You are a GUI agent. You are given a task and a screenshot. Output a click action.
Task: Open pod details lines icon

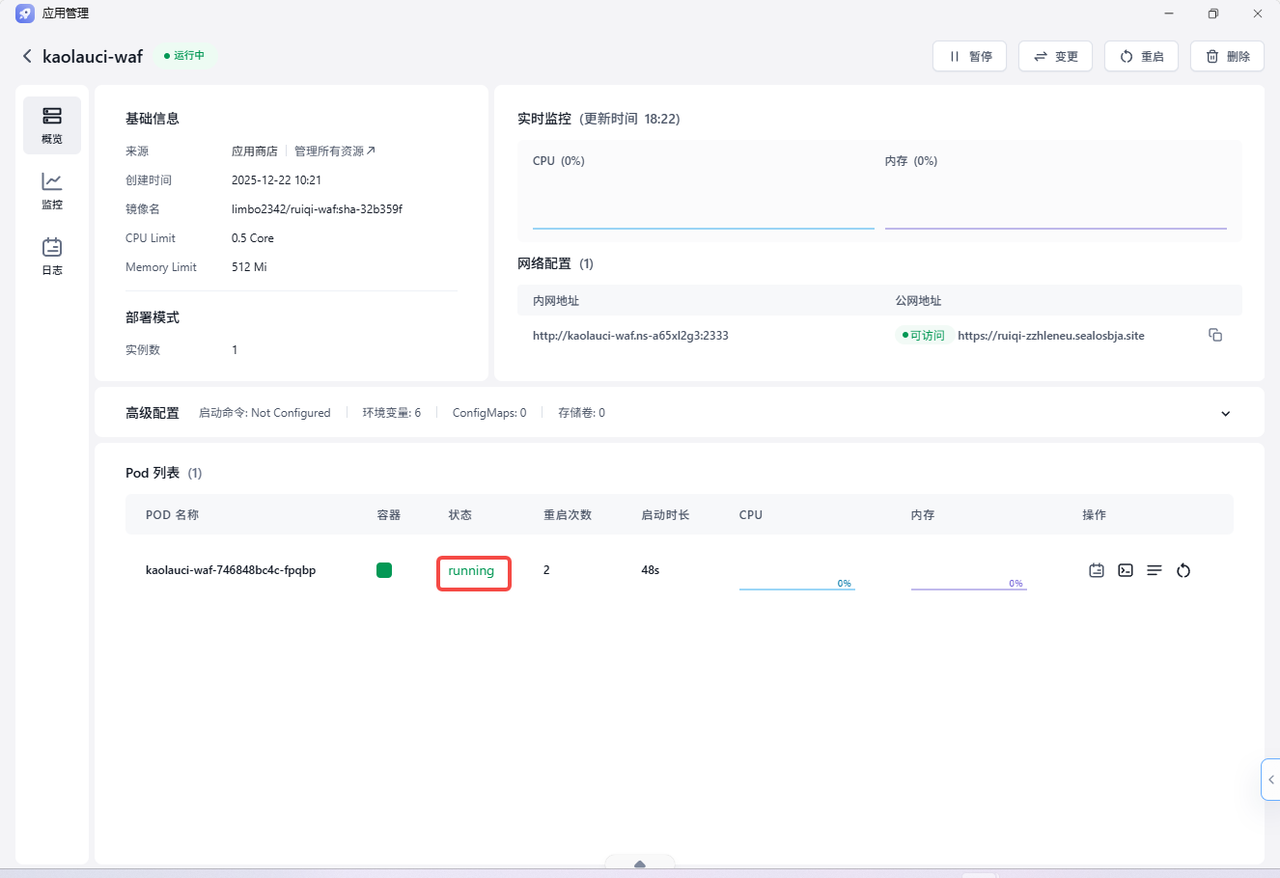[1154, 570]
